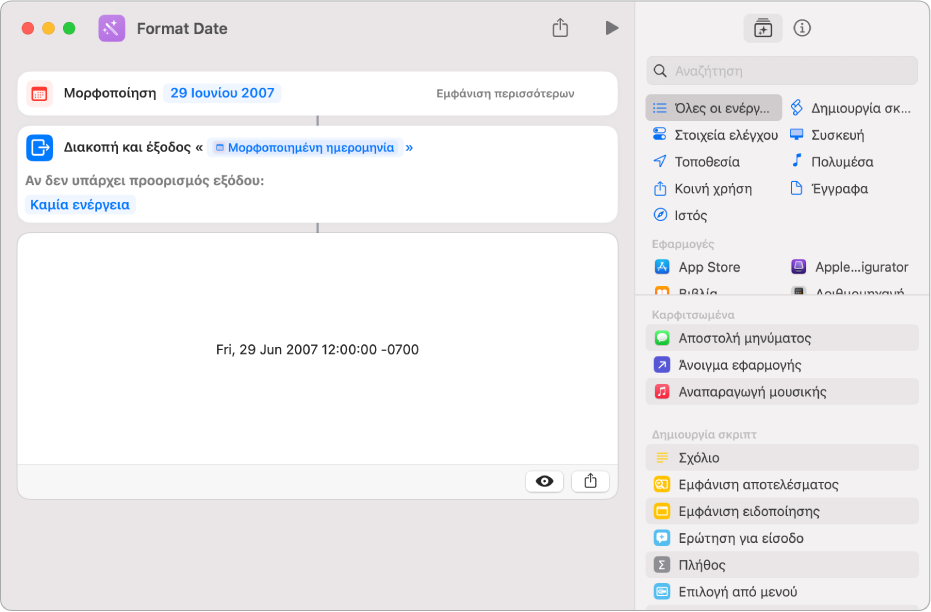Click the Μορφοποιημένη ημερομηνία variable token

pyautogui.click(x=305, y=147)
